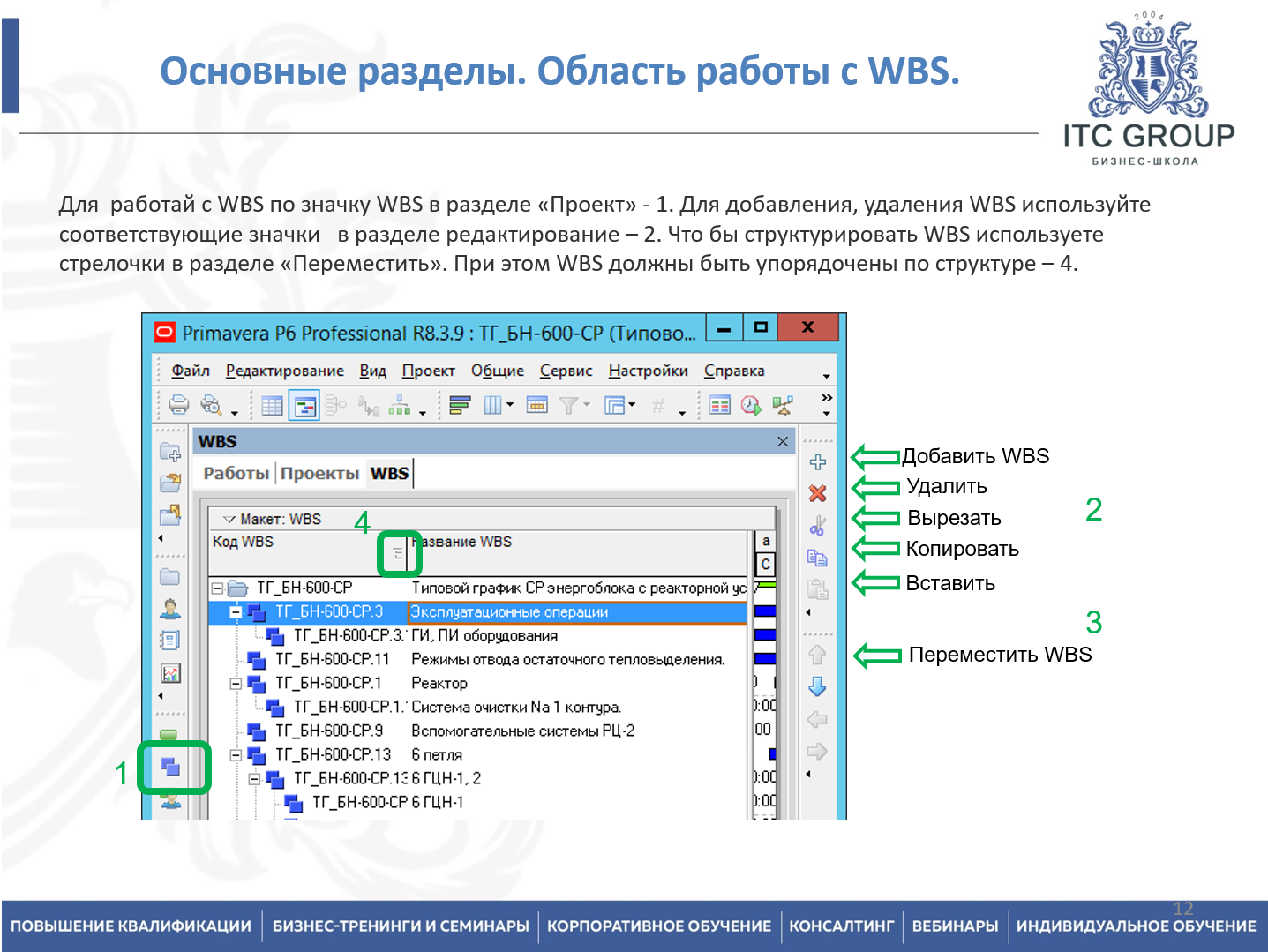Copy the selected WBS element
This screenshot has width=1268, height=952.
pos(818,558)
